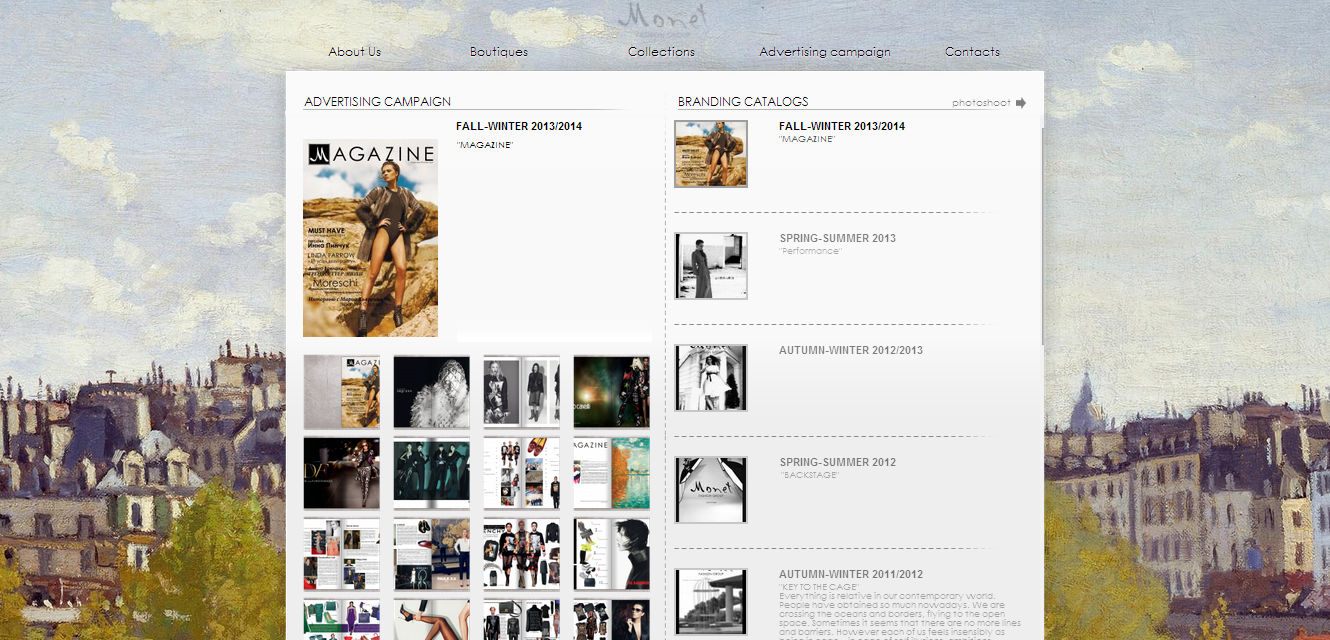Screen dimensions: 1330x640
Task: Open the About Us page
Action: (x=355, y=52)
